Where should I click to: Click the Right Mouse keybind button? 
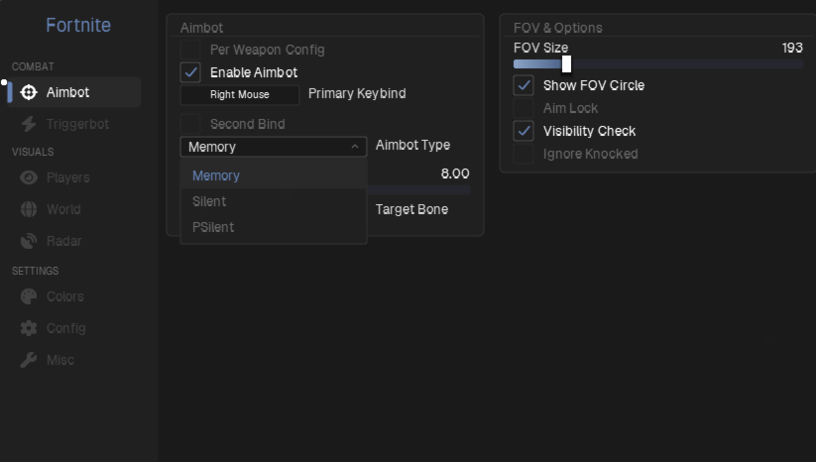pos(240,95)
